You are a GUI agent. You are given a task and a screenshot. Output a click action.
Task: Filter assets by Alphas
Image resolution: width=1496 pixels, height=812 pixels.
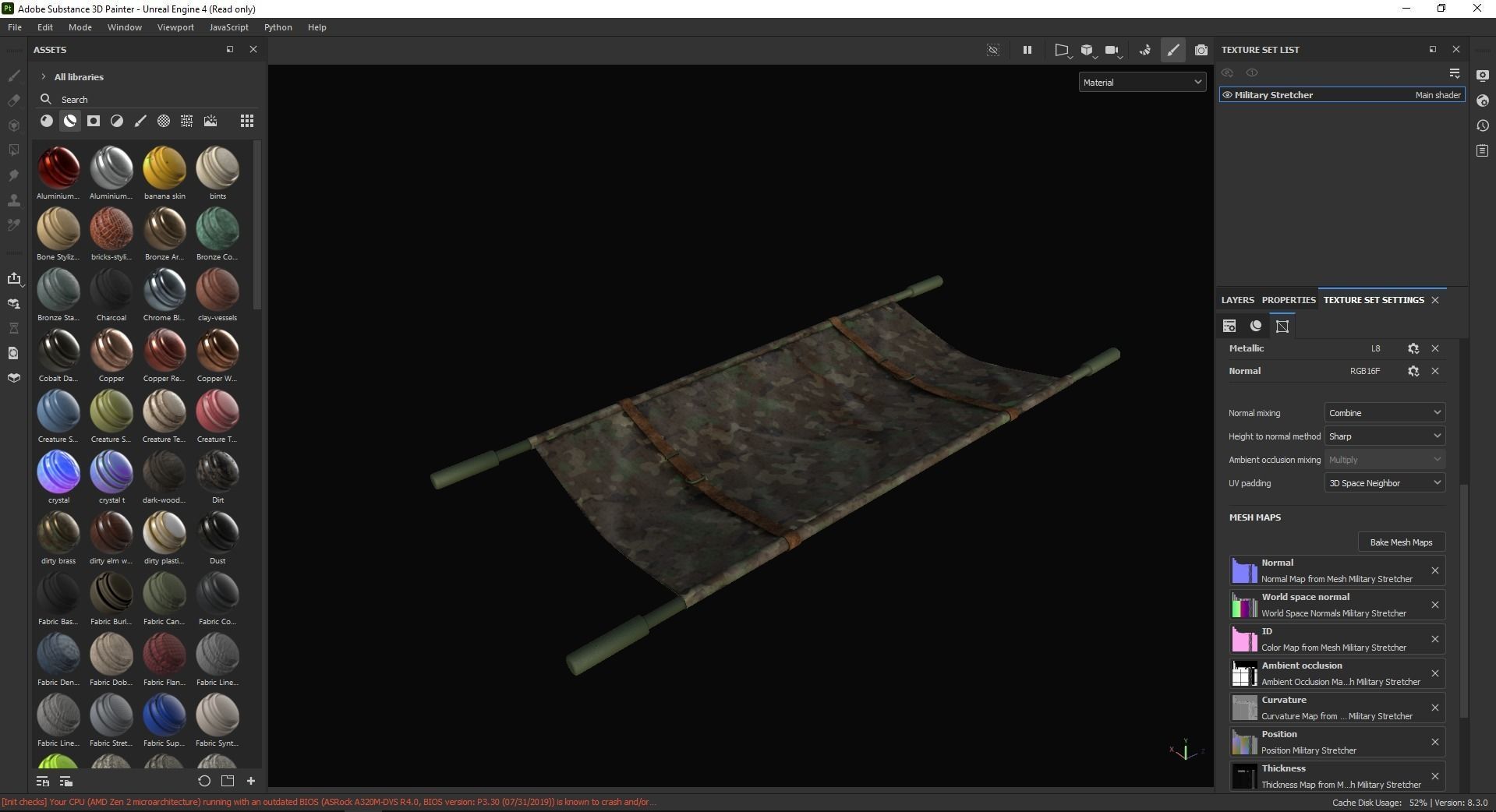pyautogui.click(x=164, y=121)
